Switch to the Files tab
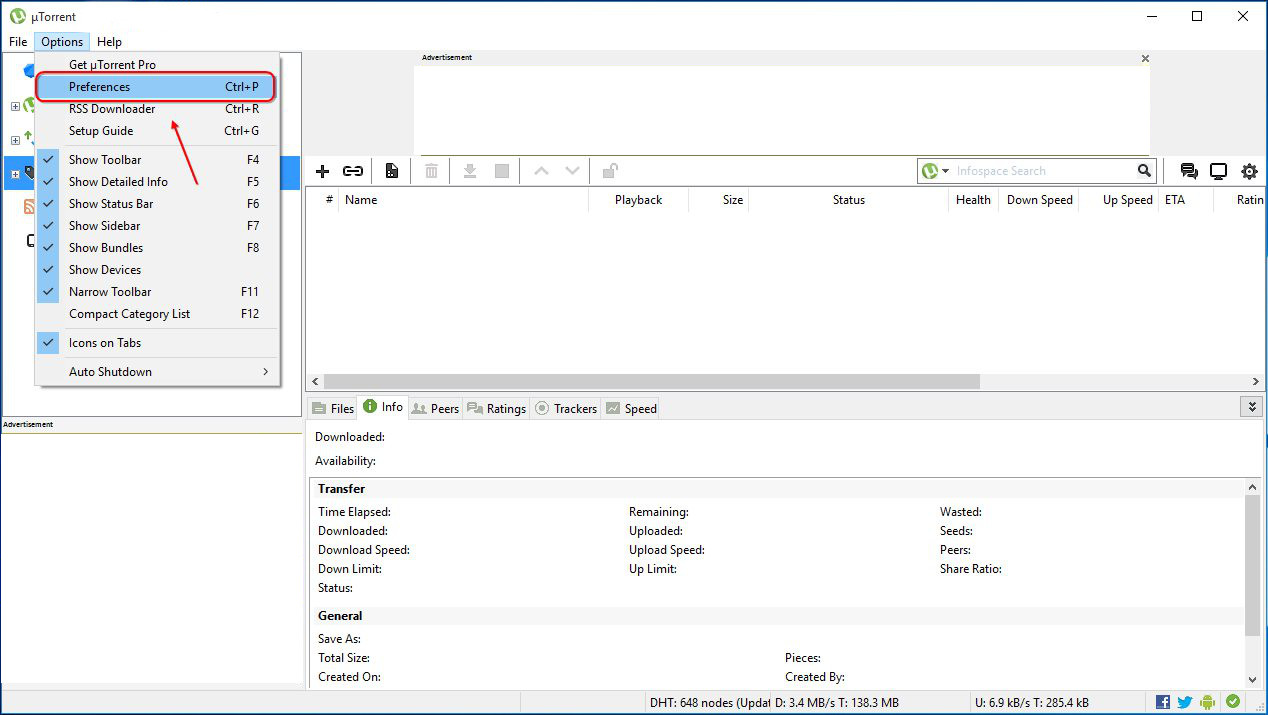The height and width of the screenshot is (715, 1268). click(x=333, y=408)
